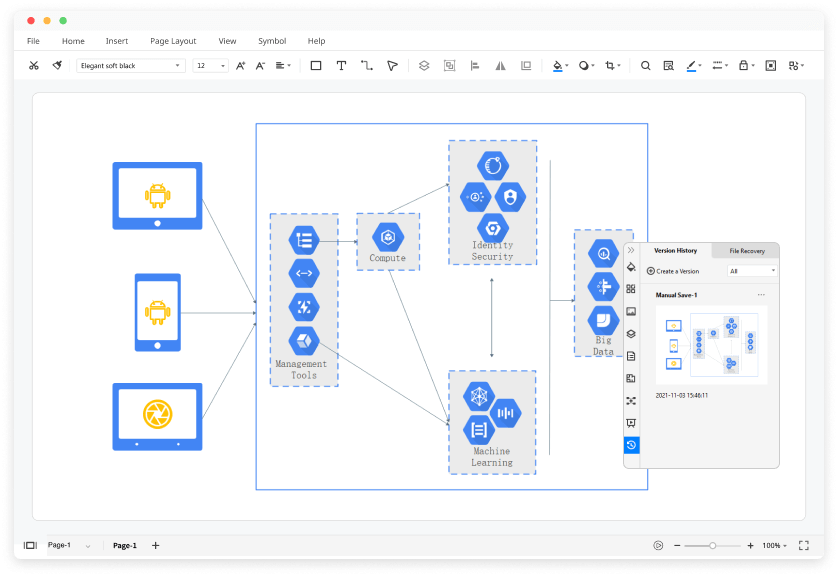Select the Version History clock icon
The width and height of the screenshot is (838, 576).
point(631,445)
